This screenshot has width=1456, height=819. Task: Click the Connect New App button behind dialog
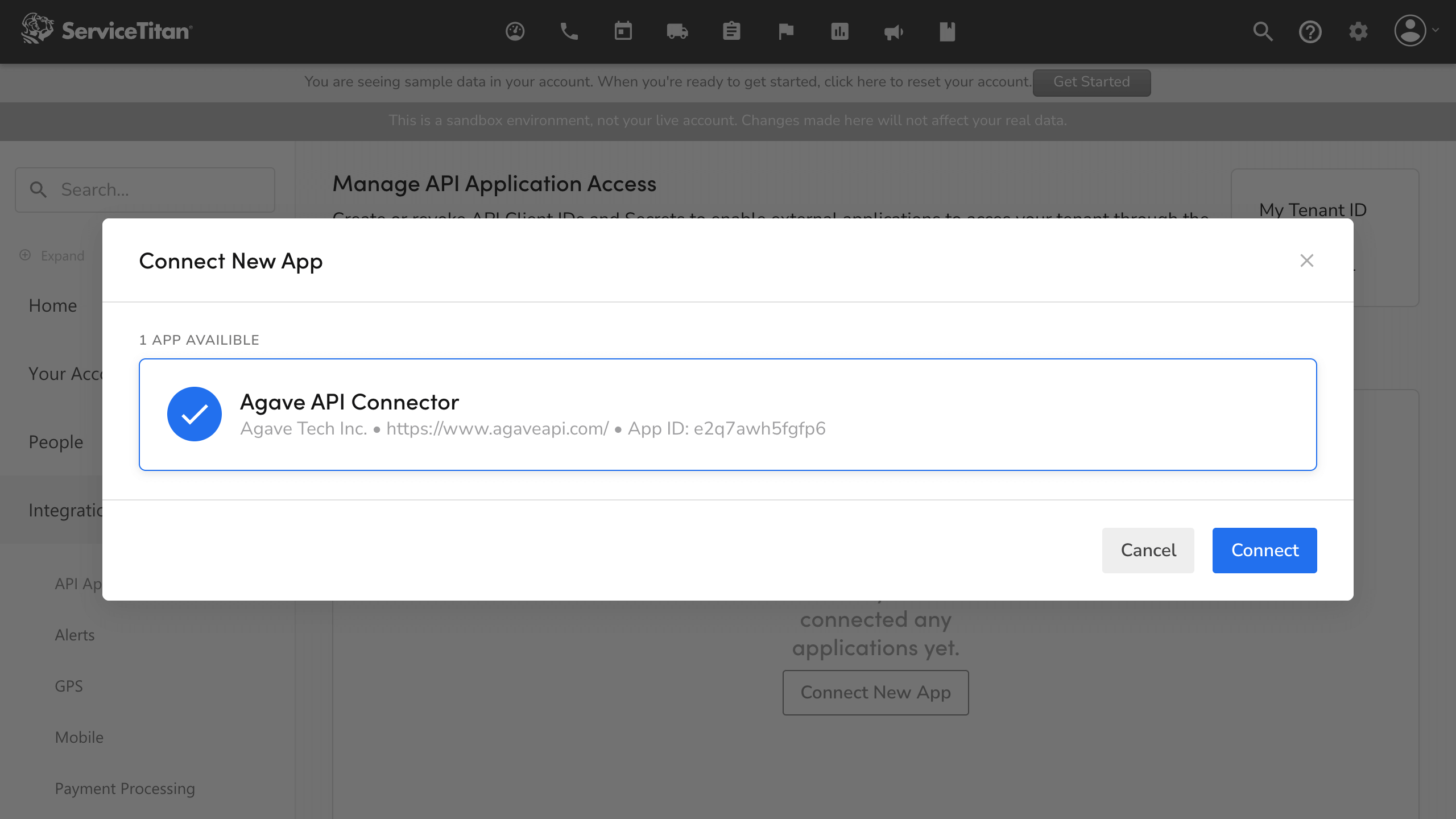[876, 692]
